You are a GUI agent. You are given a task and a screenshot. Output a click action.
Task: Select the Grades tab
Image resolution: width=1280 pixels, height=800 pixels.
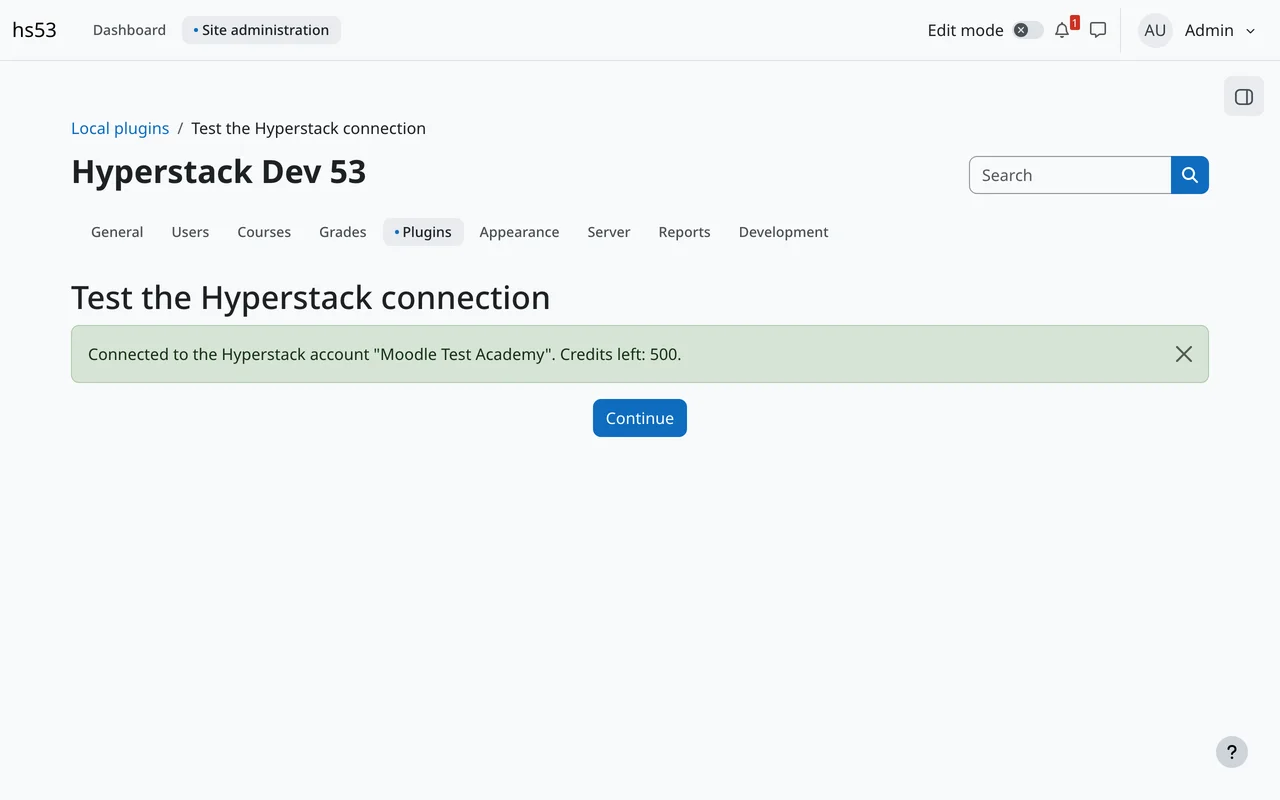pos(343,232)
